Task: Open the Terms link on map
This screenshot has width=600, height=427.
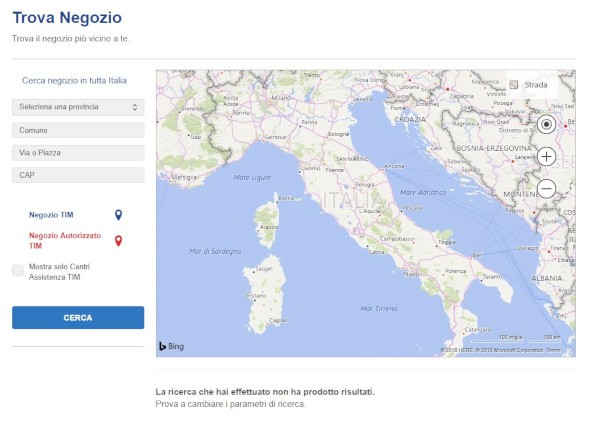Action: click(566, 350)
